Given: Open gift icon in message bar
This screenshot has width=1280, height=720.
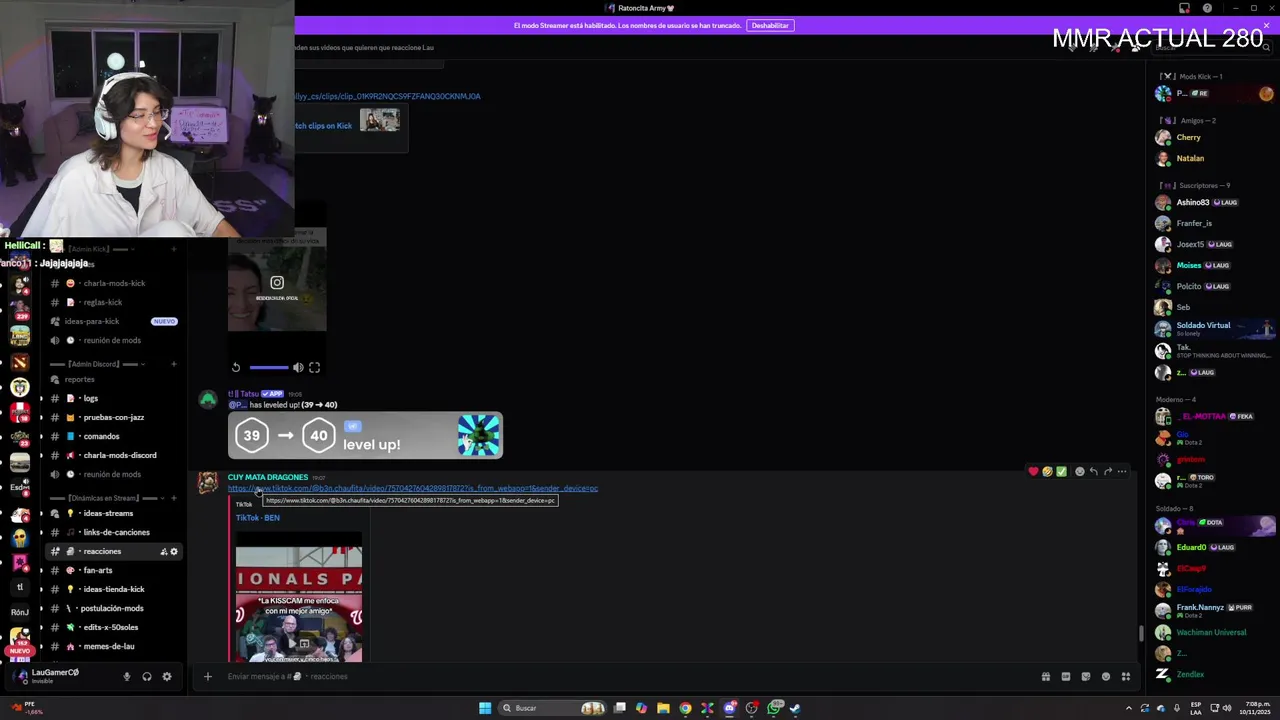Looking at the screenshot, I should click(x=1046, y=677).
